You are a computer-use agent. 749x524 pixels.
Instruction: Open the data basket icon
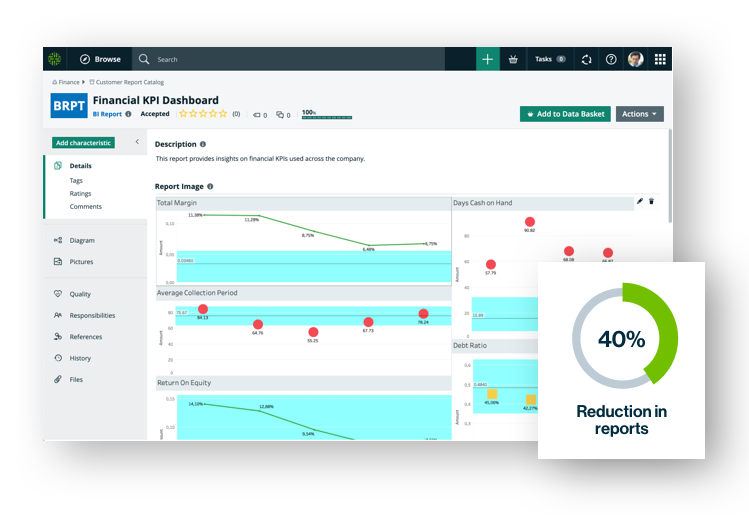[513, 59]
